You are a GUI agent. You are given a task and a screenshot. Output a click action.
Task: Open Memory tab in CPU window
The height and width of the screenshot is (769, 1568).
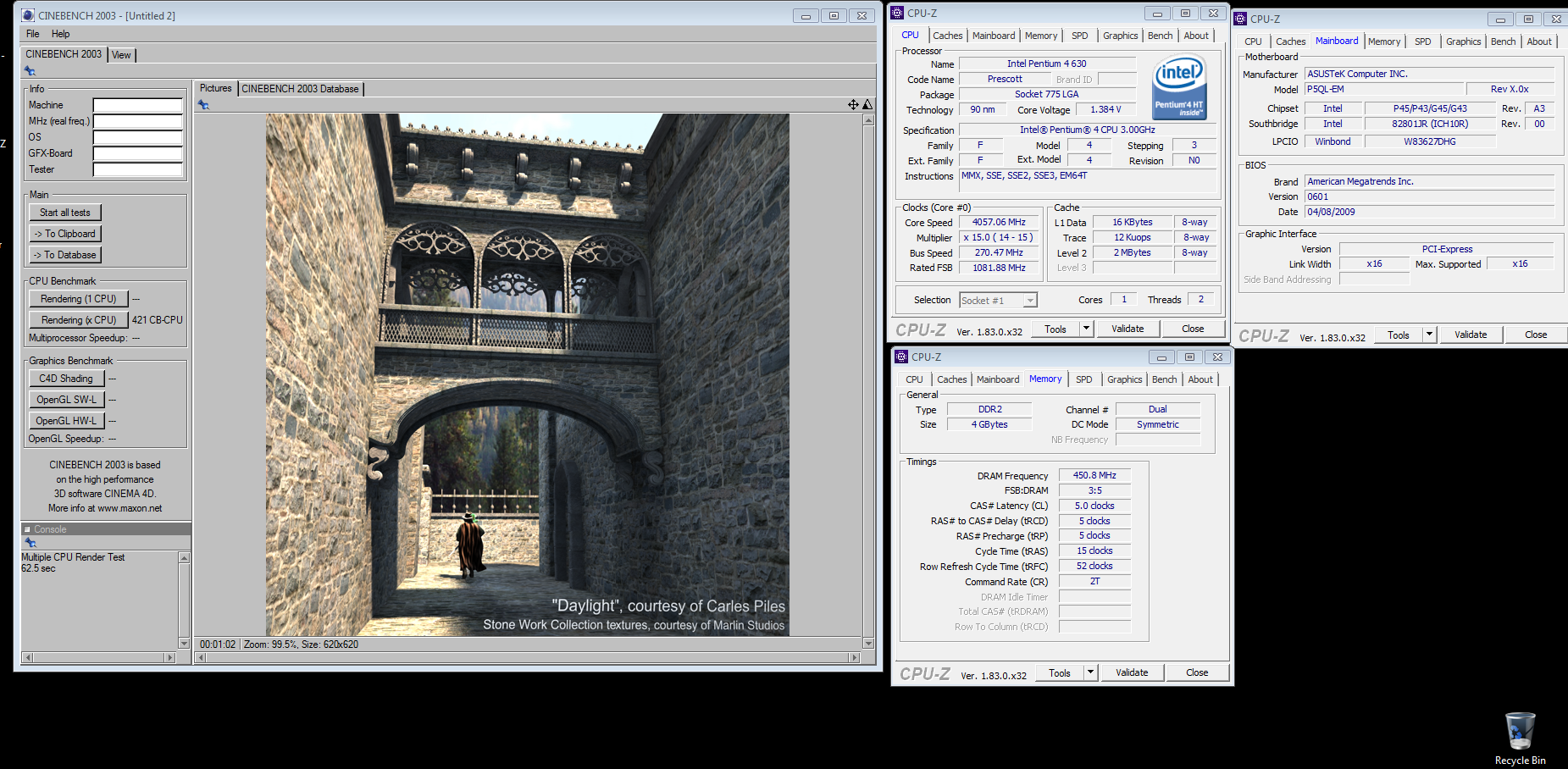[1041, 36]
